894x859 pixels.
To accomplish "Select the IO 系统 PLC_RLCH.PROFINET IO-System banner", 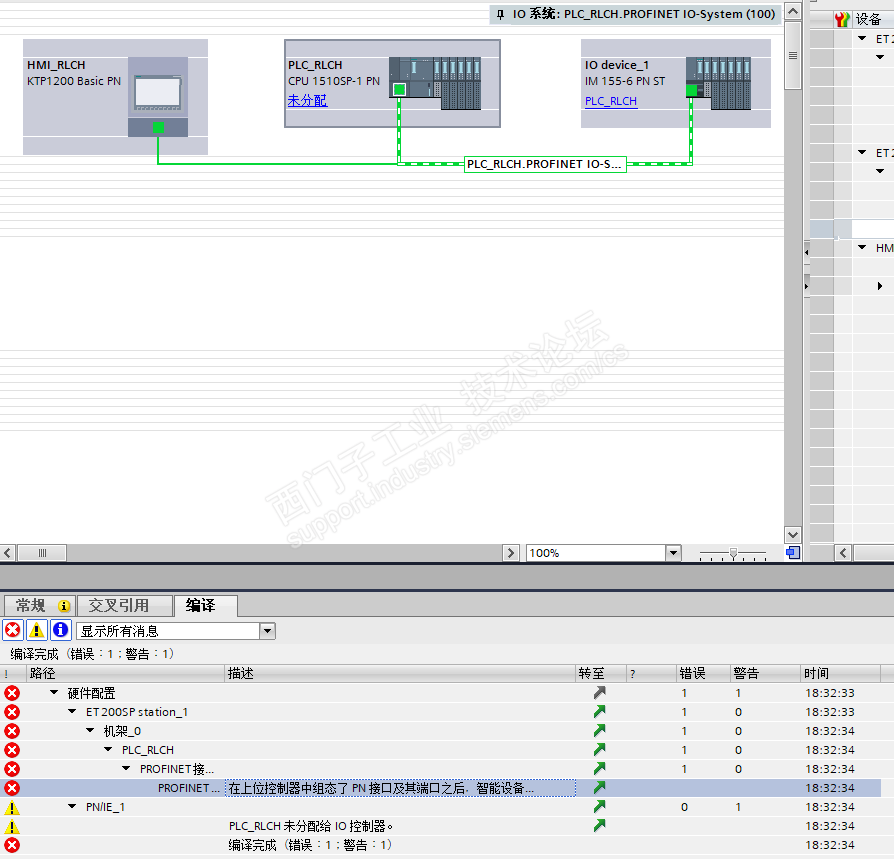I will [x=635, y=14].
